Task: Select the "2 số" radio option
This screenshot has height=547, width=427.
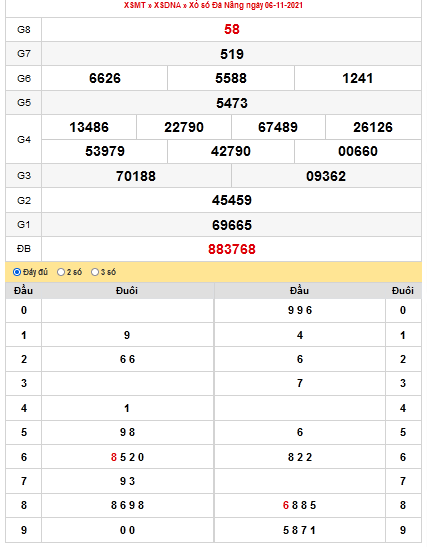Action: 61,272
